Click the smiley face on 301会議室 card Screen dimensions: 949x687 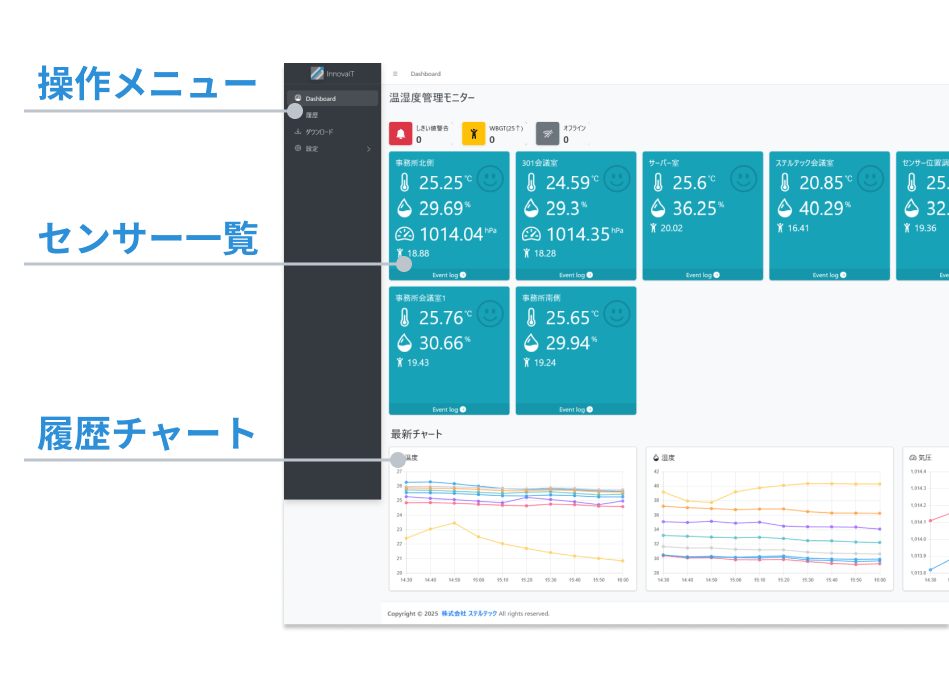(617, 179)
